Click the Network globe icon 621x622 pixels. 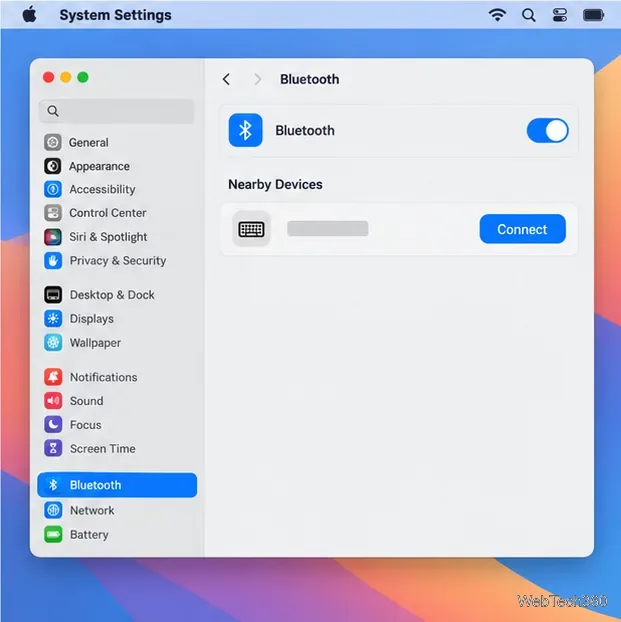(53, 510)
